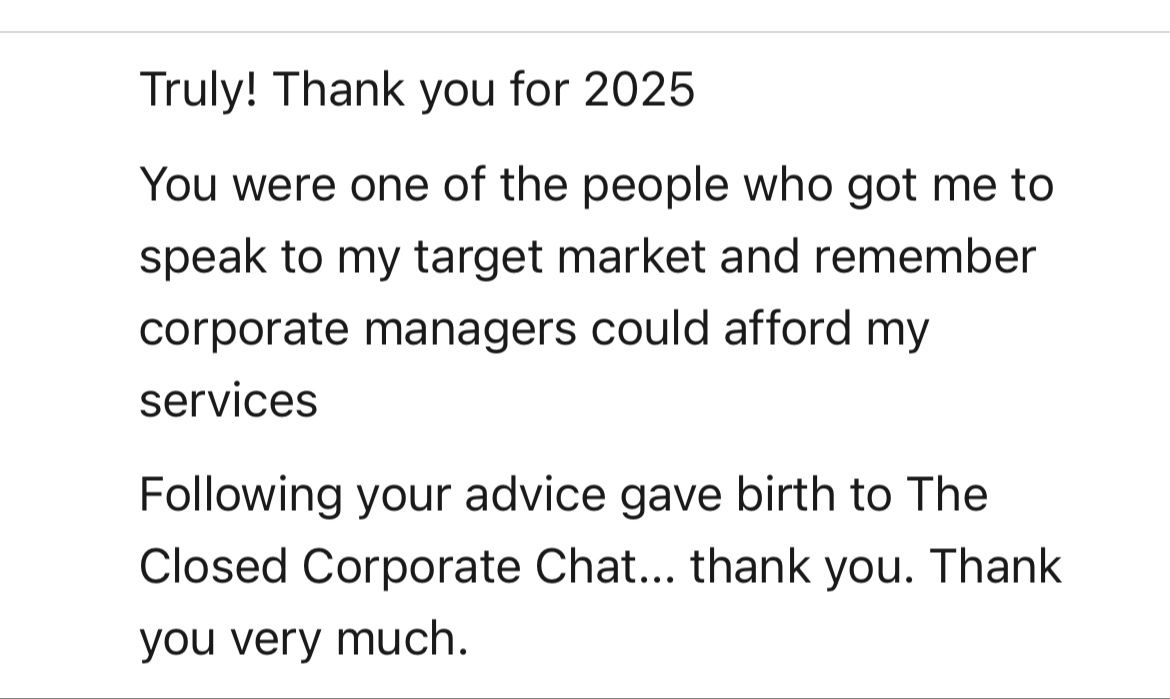Screen dimensions: 1170x699
Task: Click the year "2025" in the first line
Action: 638,91
